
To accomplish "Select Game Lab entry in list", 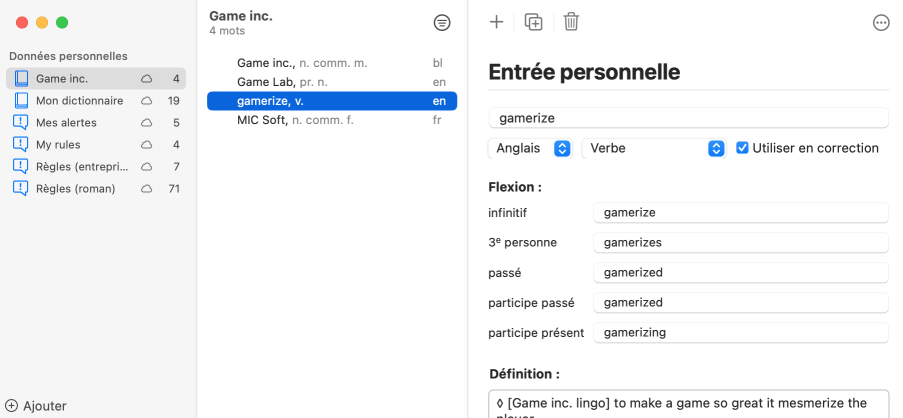I will coord(332,82).
